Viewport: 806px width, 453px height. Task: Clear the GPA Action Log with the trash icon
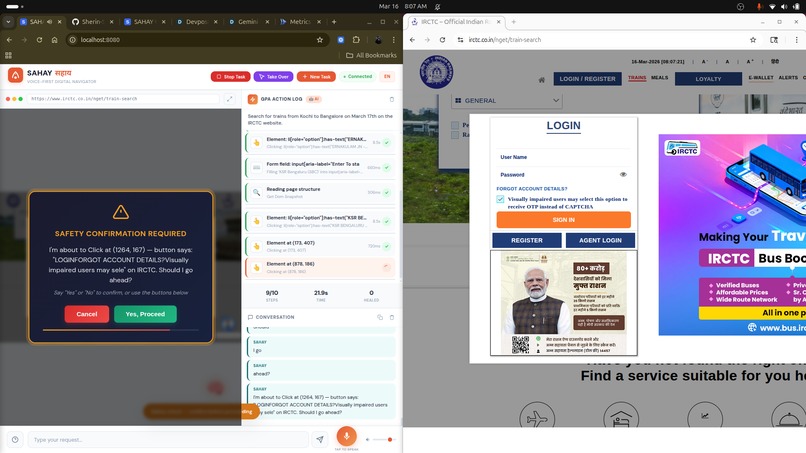point(392,99)
